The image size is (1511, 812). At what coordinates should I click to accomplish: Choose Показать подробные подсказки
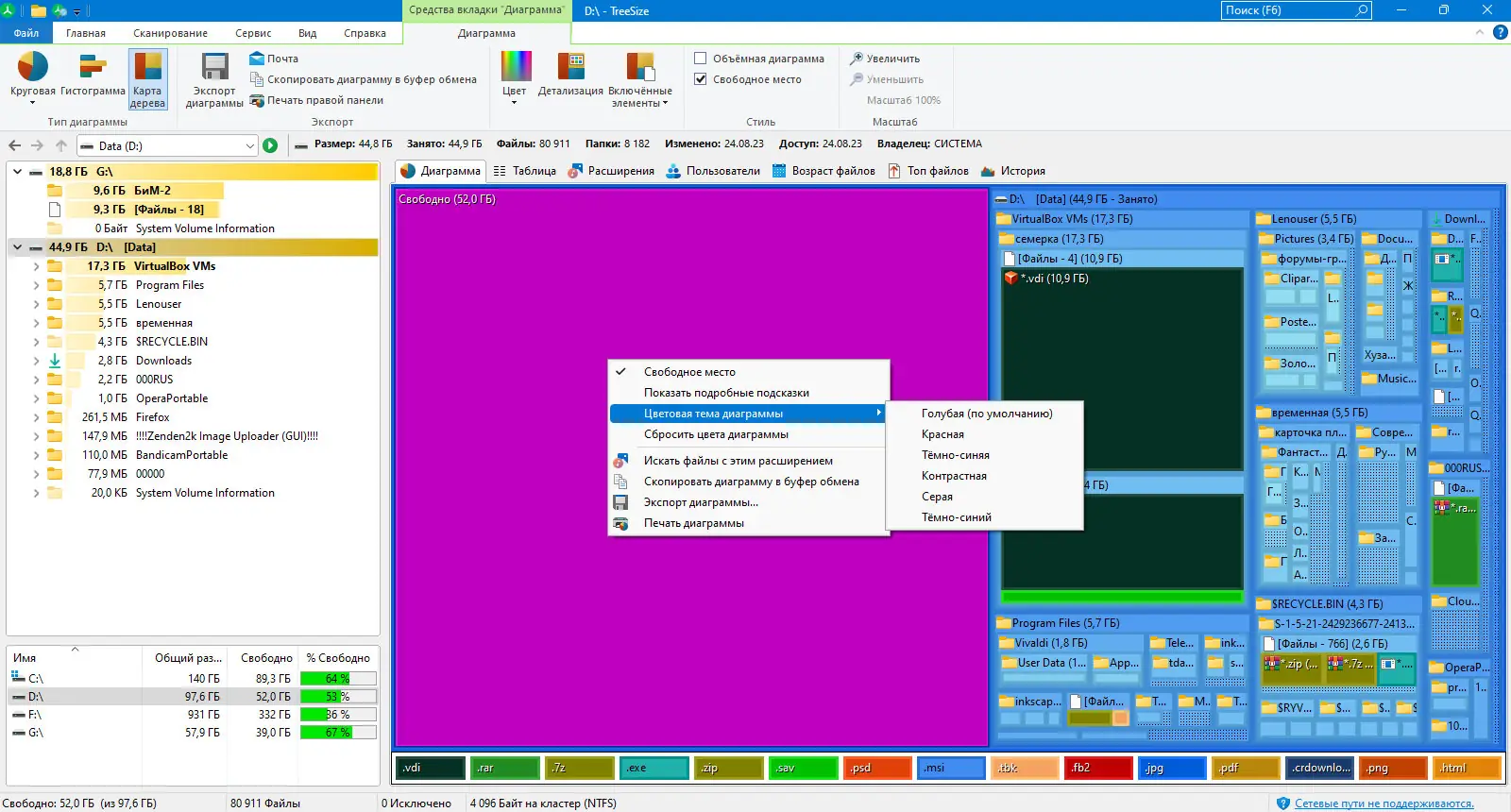748,393
